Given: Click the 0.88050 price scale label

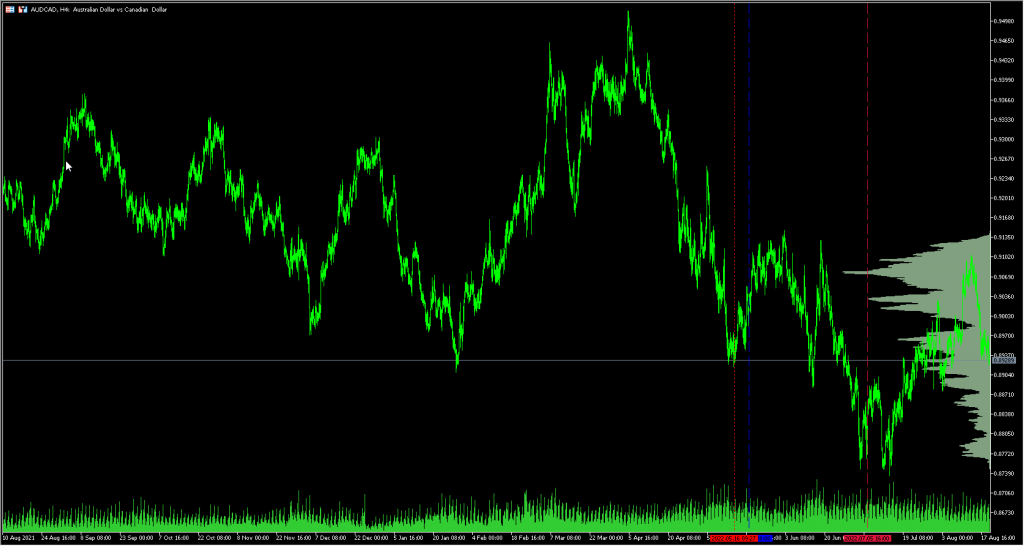Looking at the screenshot, I should coord(1003,434).
